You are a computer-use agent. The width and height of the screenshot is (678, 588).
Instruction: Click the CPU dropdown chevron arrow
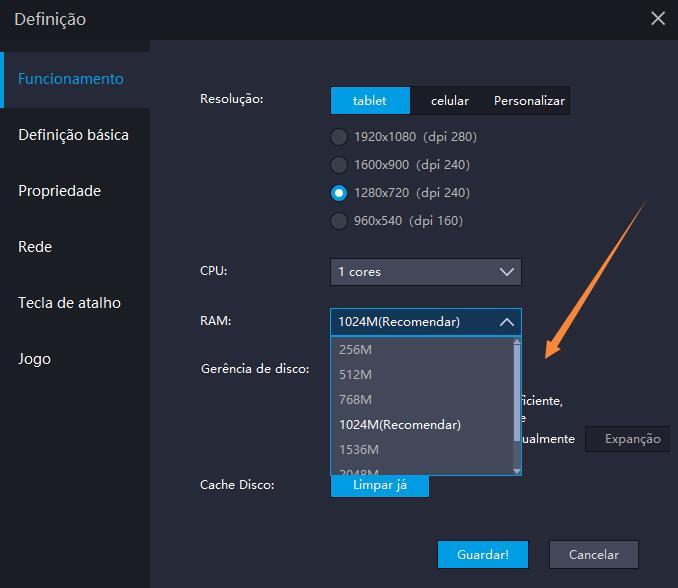click(x=506, y=272)
